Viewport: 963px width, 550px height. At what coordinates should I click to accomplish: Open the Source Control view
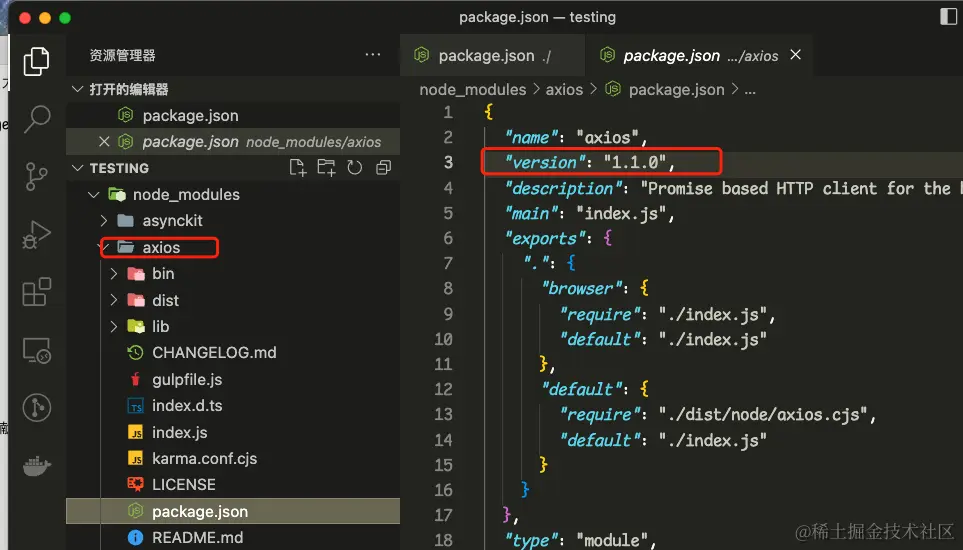pyautogui.click(x=36, y=176)
